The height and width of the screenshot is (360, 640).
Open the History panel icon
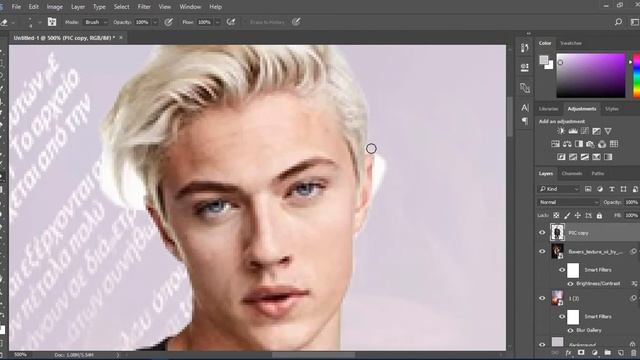click(525, 48)
